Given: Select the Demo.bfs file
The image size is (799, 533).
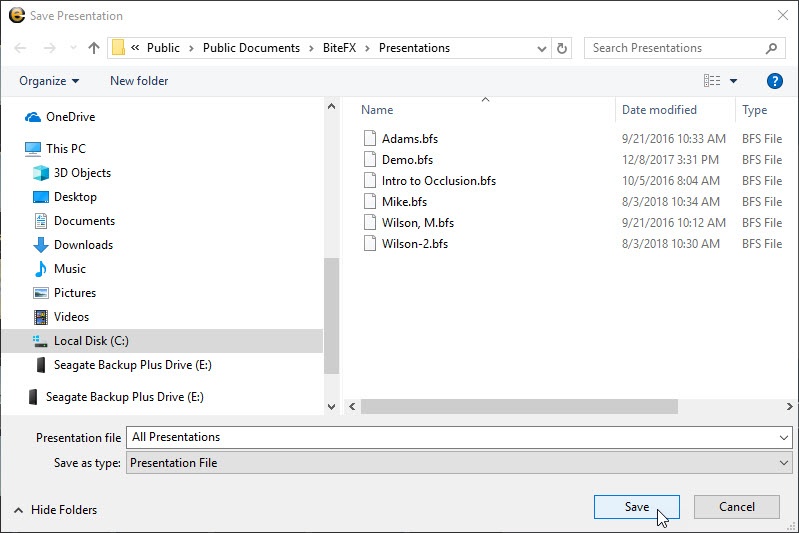Looking at the screenshot, I should coord(407,160).
